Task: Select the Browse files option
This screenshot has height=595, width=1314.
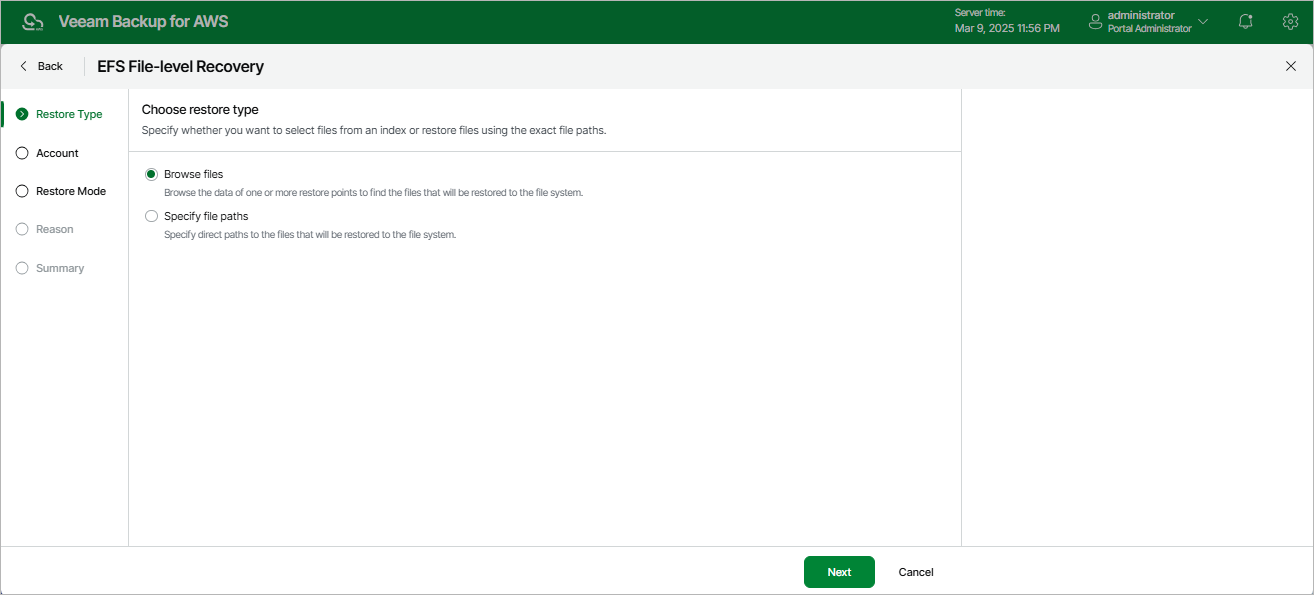Action: [151, 173]
